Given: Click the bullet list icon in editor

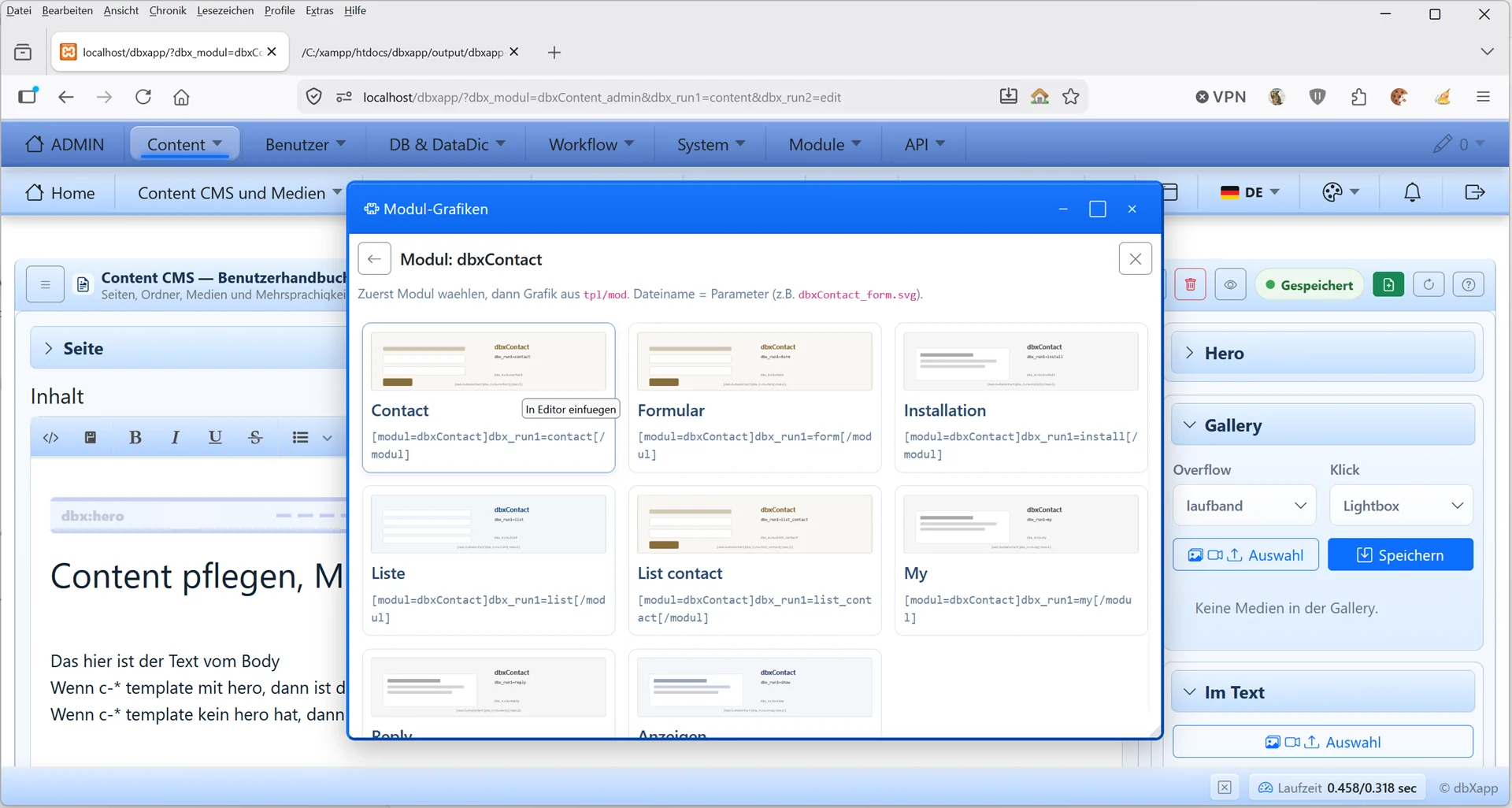Looking at the screenshot, I should click(300, 438).
